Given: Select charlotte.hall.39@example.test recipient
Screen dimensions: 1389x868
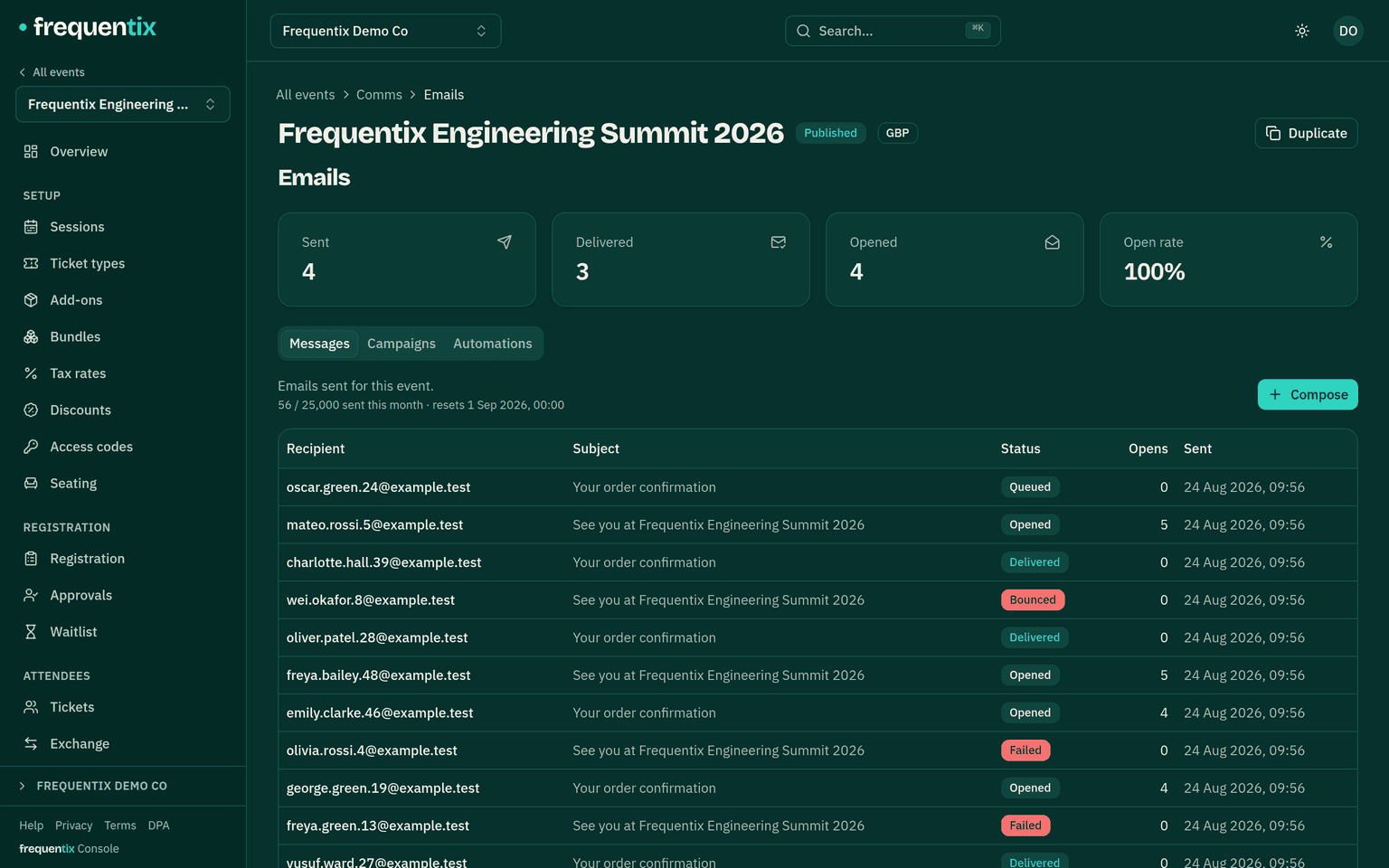Looking at the screenshot, I should [383, 562].
